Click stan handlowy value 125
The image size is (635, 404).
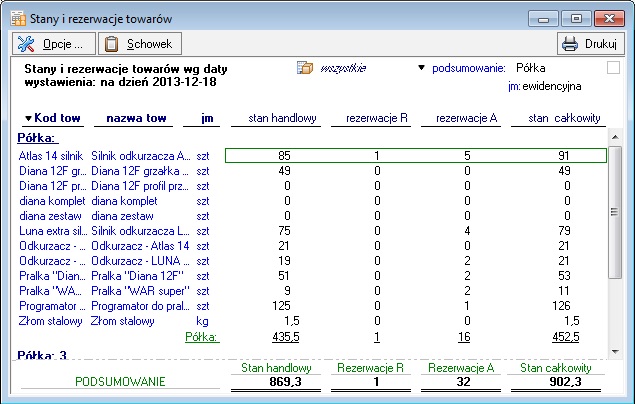click(x=281, y=306)
